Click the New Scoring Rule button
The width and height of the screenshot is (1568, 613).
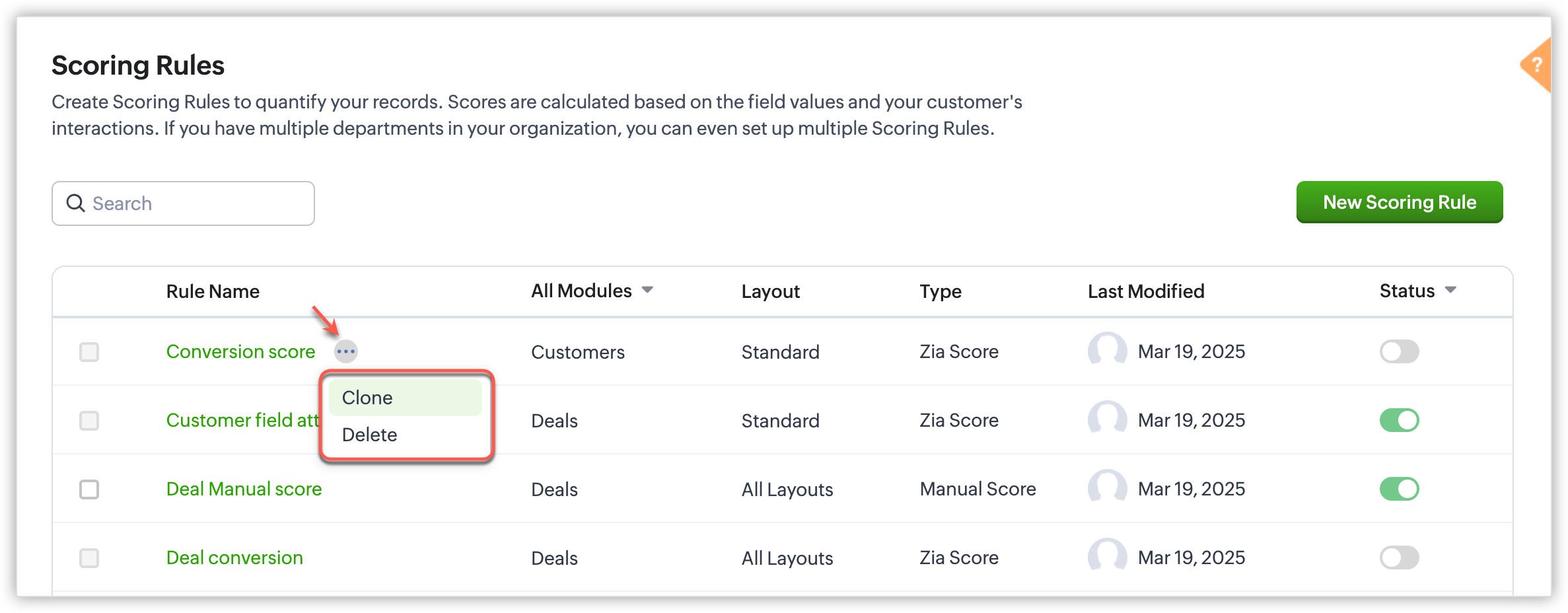[x=1400, y=202]
